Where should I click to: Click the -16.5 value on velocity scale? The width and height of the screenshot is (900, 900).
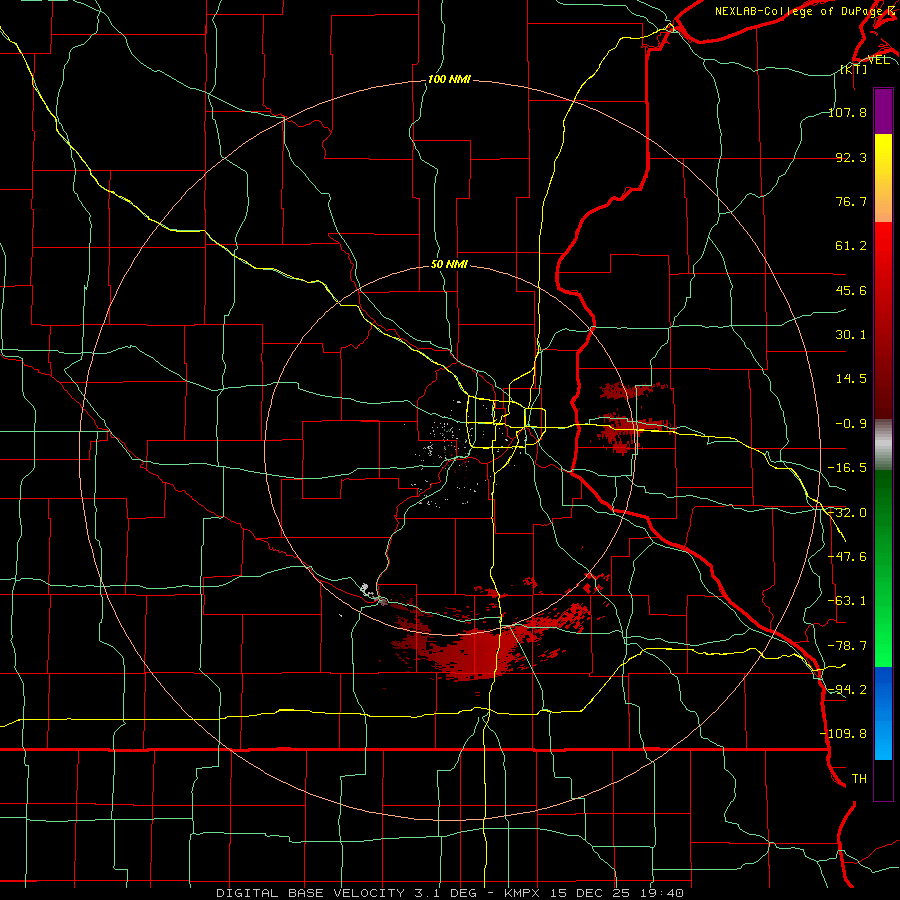tap(848, 468)
